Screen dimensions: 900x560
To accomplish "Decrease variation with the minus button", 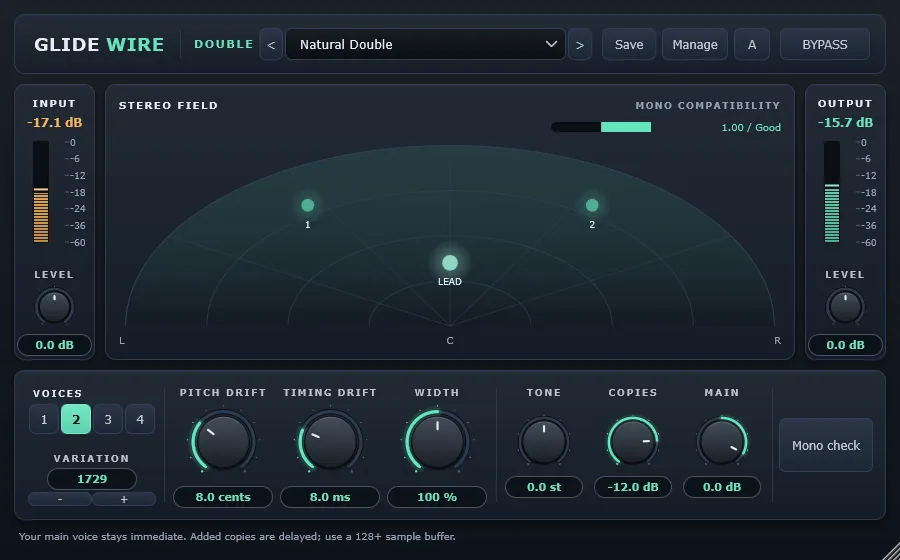I will [60, 499].
